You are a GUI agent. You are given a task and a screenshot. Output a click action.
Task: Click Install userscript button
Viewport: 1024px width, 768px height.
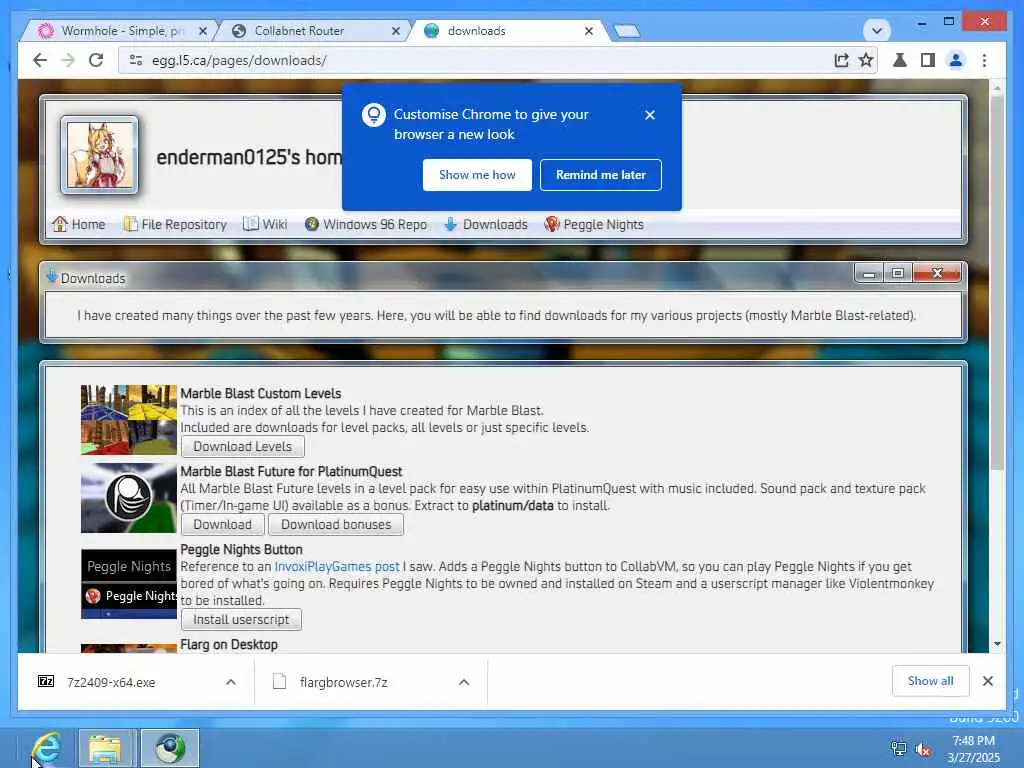pyautogui.click(x=241, y=620)
